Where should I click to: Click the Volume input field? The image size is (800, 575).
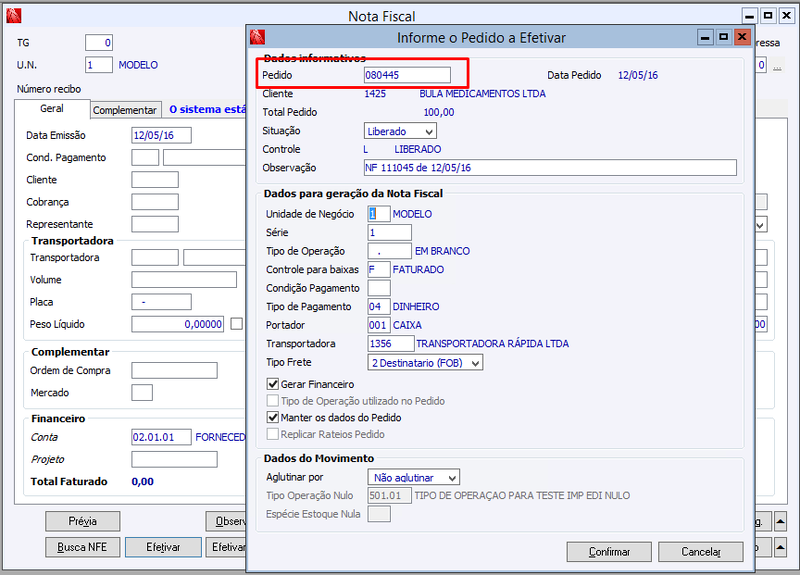click(184, 280)
